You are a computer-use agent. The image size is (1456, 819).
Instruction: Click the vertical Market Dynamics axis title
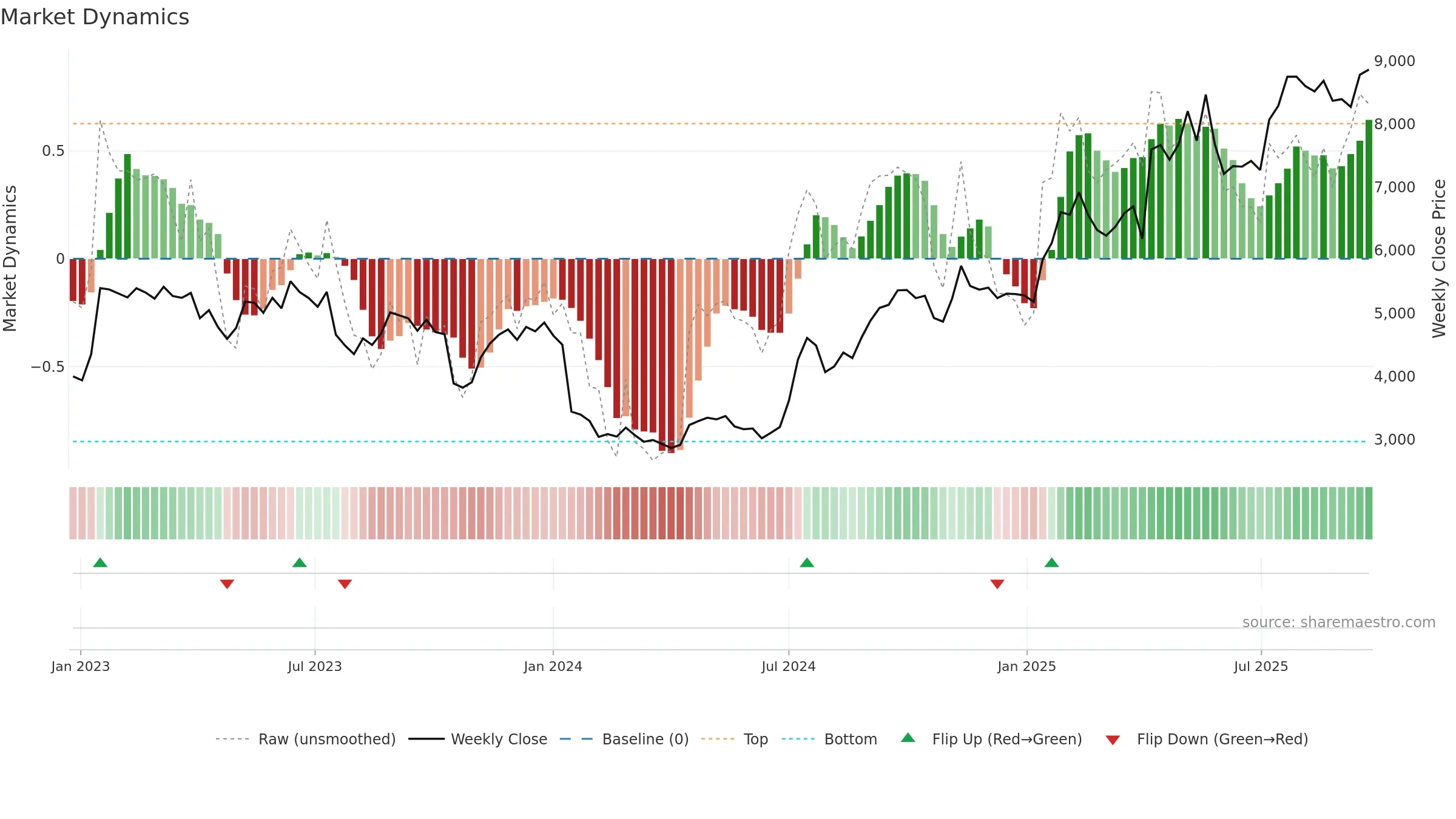(x=10, y=258)
